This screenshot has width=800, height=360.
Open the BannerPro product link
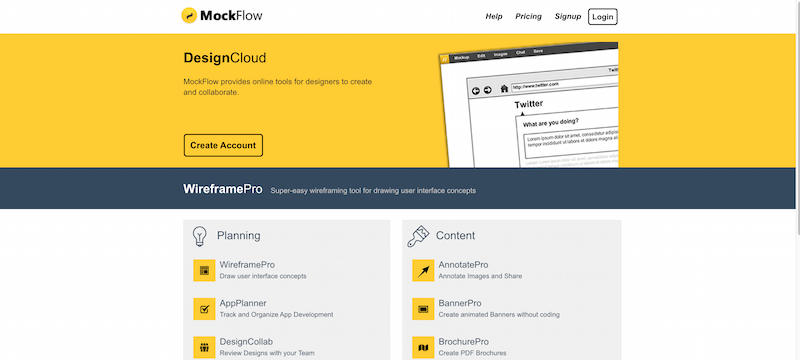pyautogui.click(x=460, y=303)
